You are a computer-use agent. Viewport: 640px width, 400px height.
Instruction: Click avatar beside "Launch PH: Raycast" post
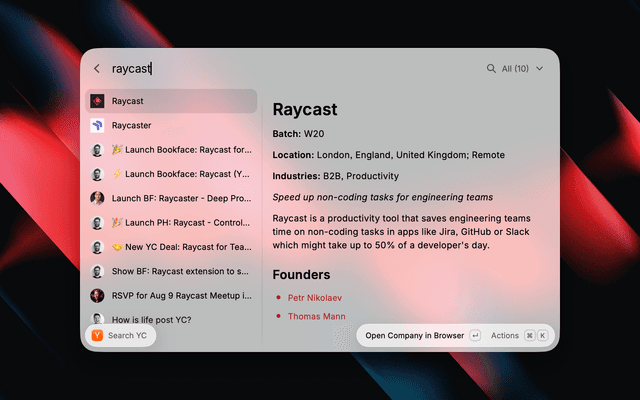pyautogui.click(x=97, y=223)
